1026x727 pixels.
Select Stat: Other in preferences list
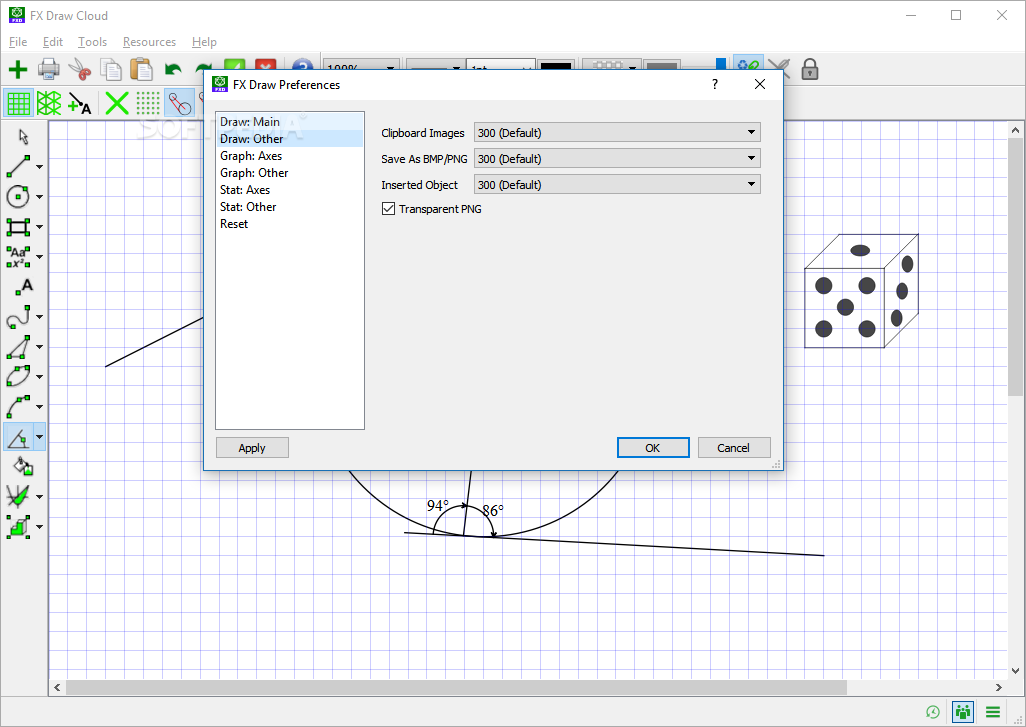coord(290,207)
